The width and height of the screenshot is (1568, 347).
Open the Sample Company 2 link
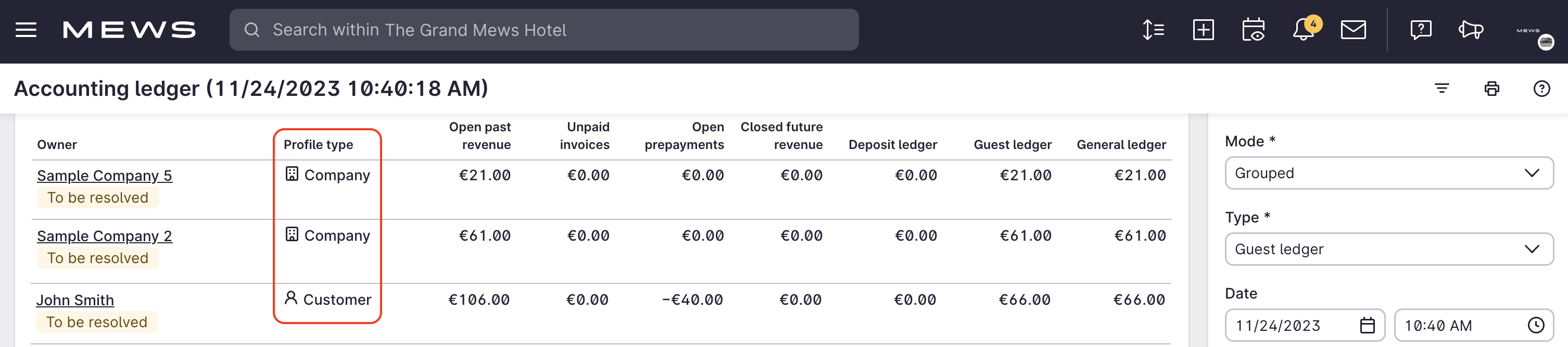(x=105, y=236)
